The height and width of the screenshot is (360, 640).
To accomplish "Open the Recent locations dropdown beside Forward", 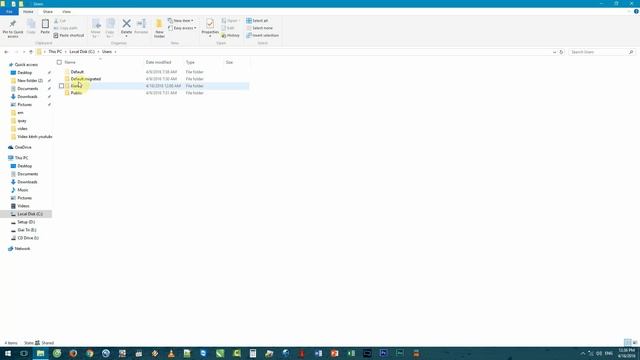I will pyautogui.click(x=24, y=52).
